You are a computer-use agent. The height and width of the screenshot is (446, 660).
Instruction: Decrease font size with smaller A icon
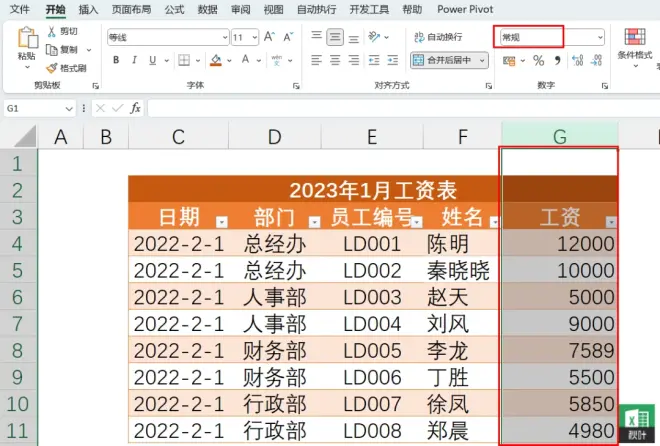click(x=288, y=37)
